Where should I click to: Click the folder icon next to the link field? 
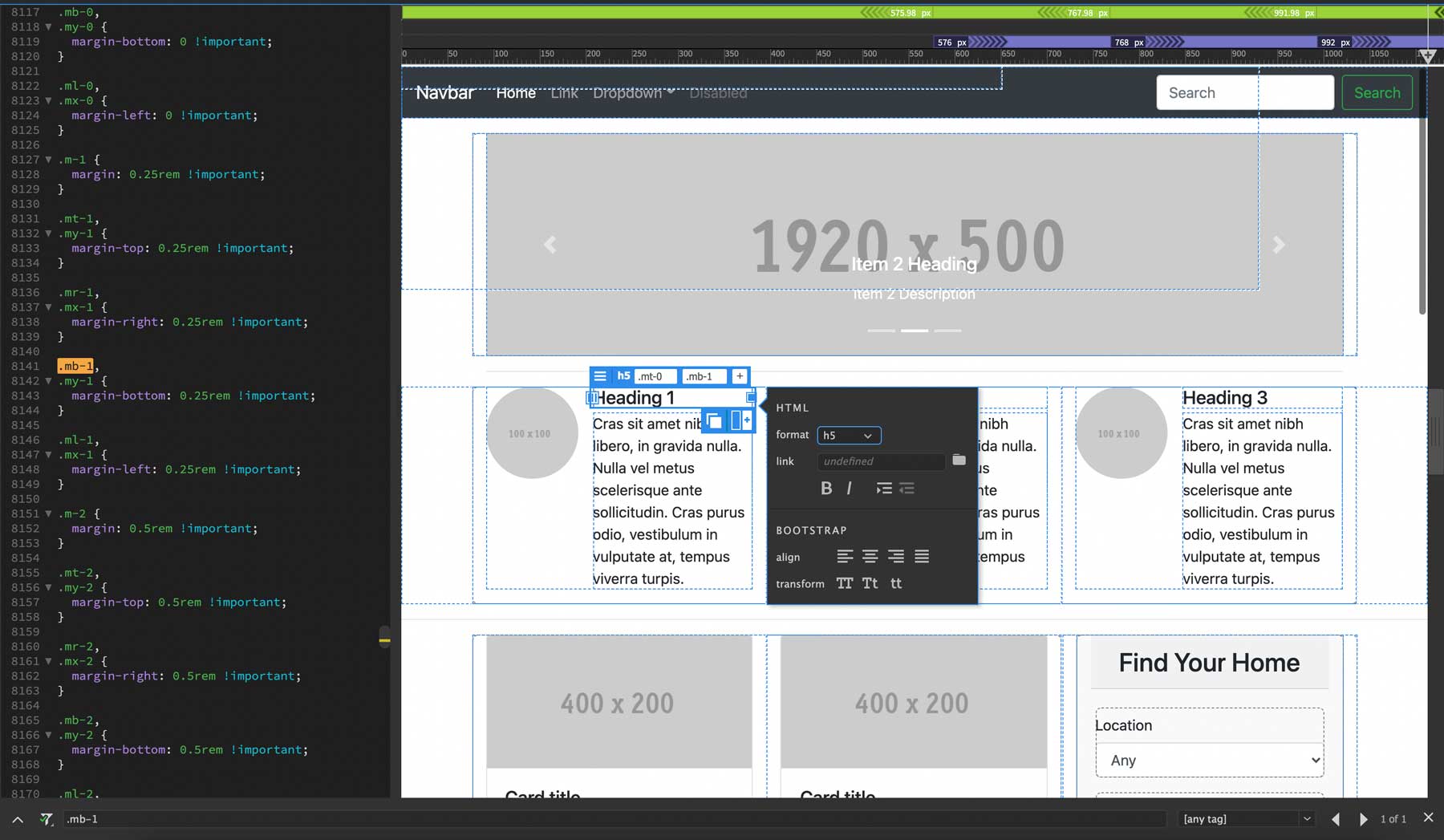pyautogui.click(x=959, y=461)
